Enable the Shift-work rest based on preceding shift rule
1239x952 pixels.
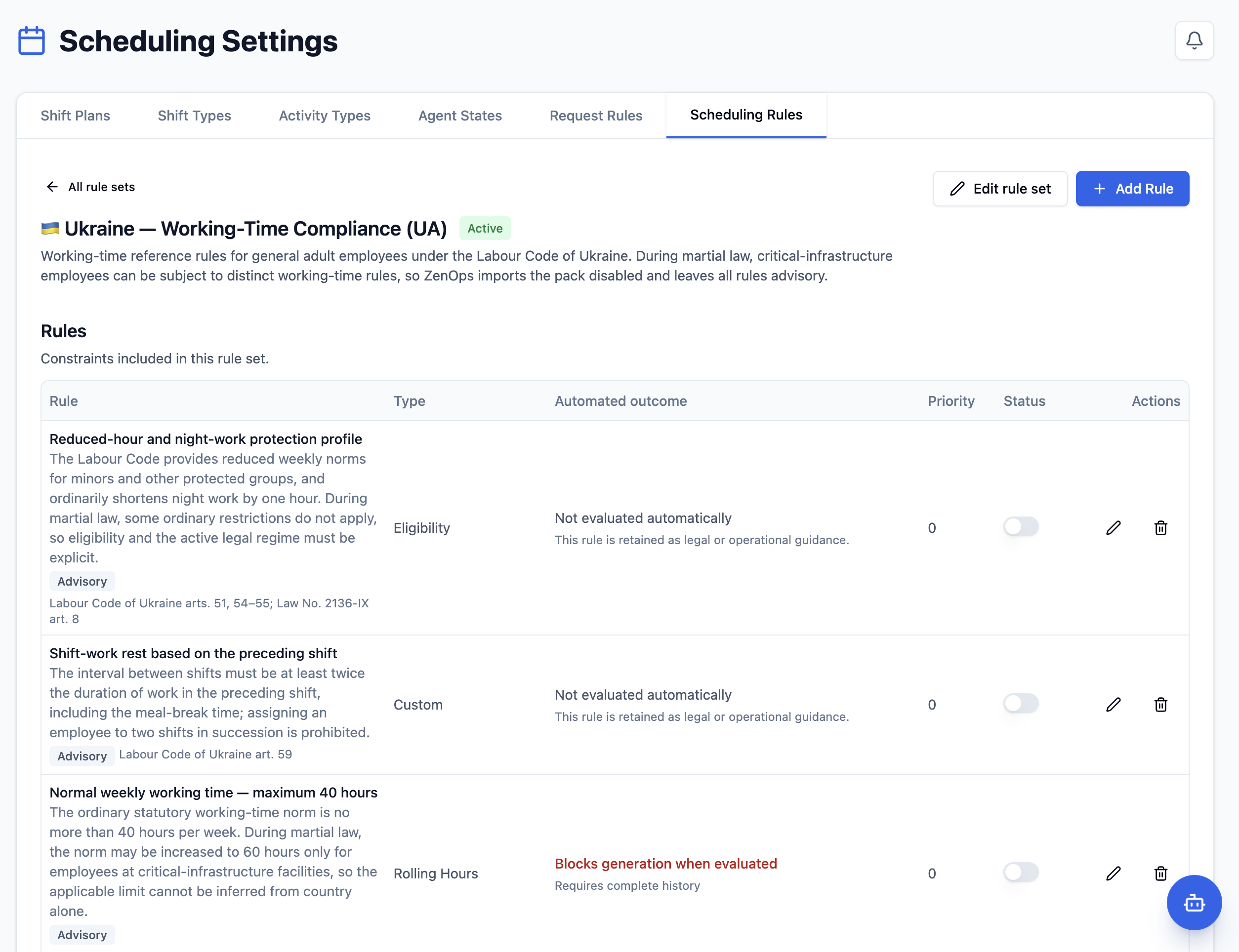click(1021, 703)
